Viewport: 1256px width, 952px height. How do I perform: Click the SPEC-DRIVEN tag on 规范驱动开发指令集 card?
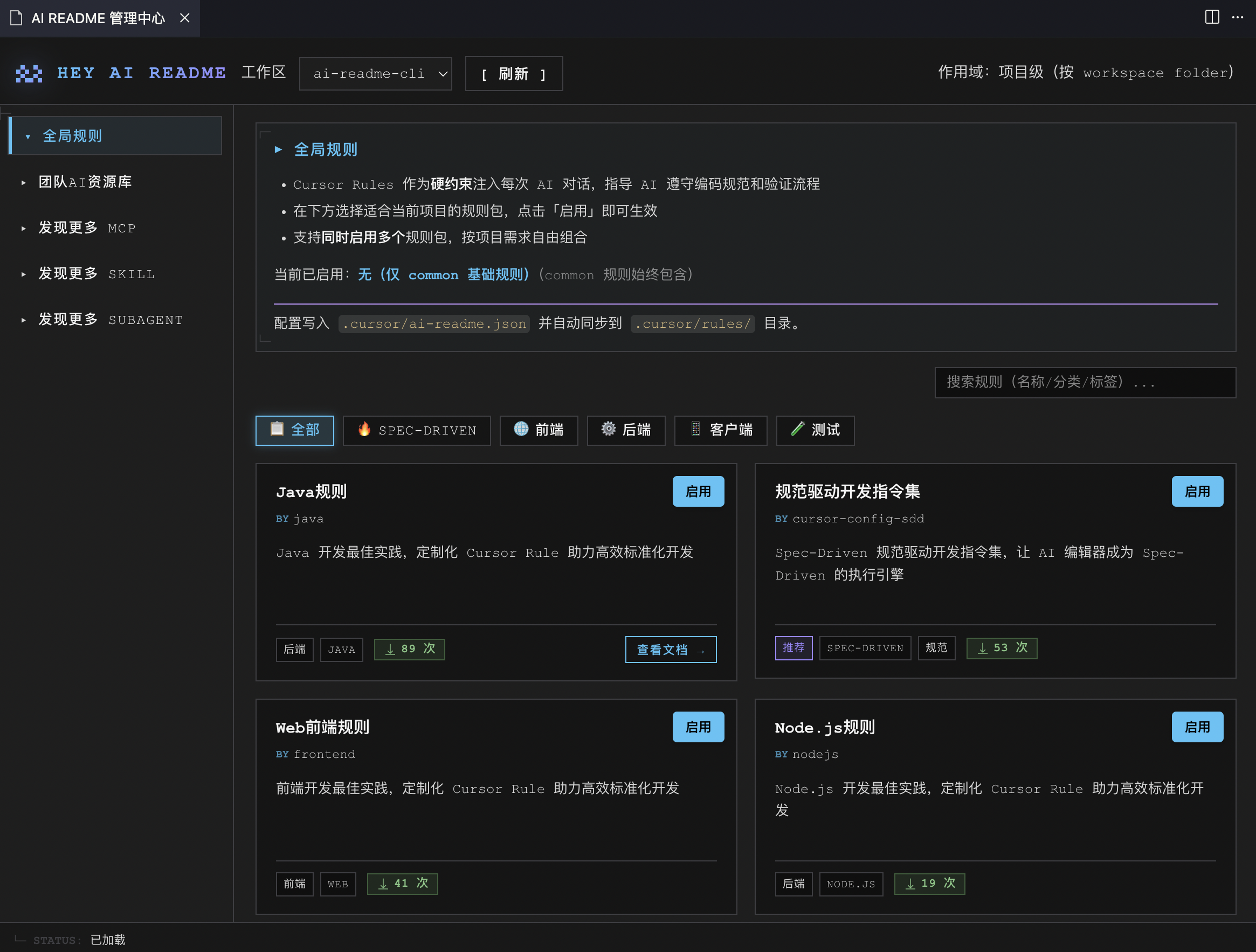(x=865, y=648)
